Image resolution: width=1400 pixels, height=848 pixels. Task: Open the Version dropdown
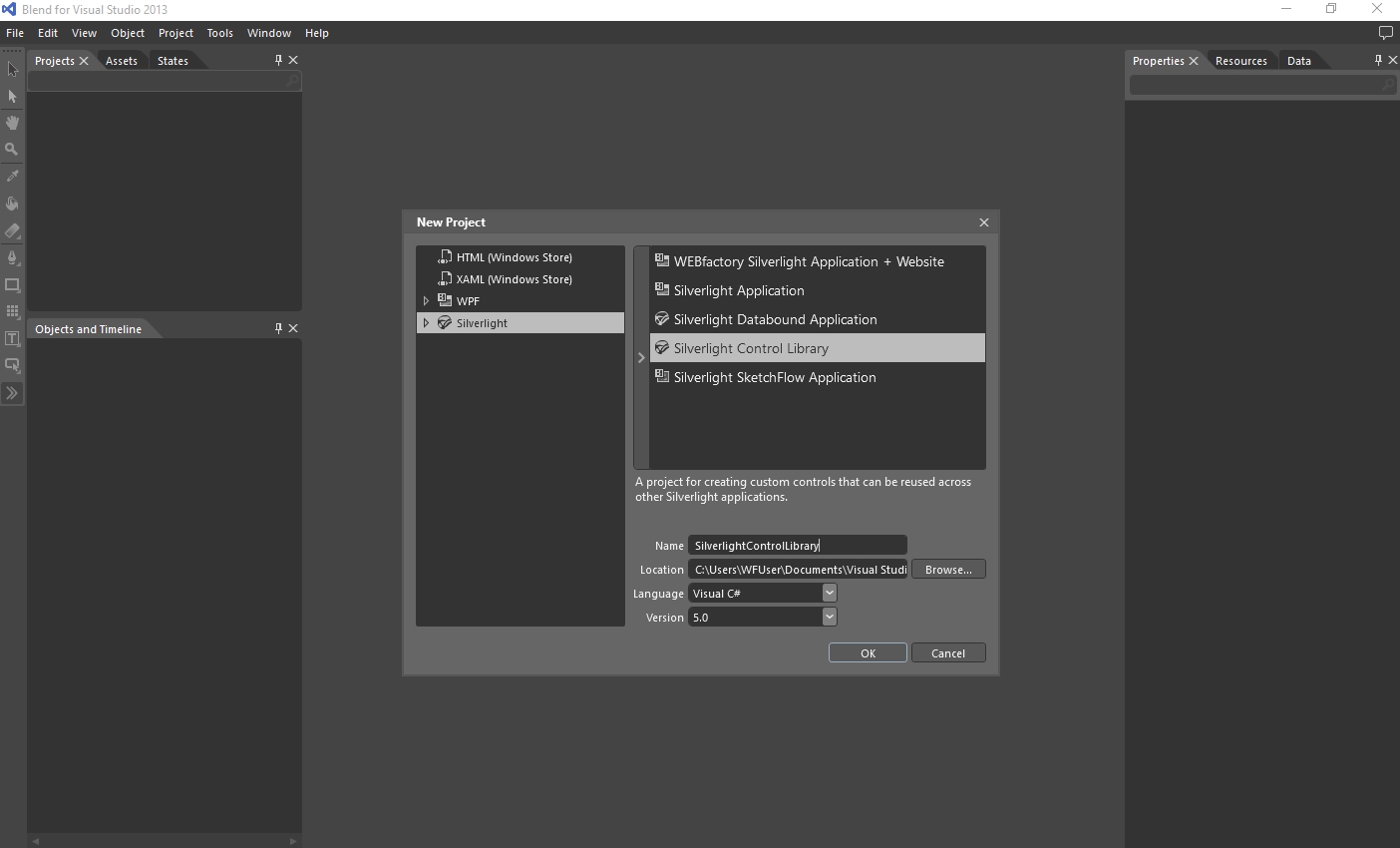click(x=829, y=617)
